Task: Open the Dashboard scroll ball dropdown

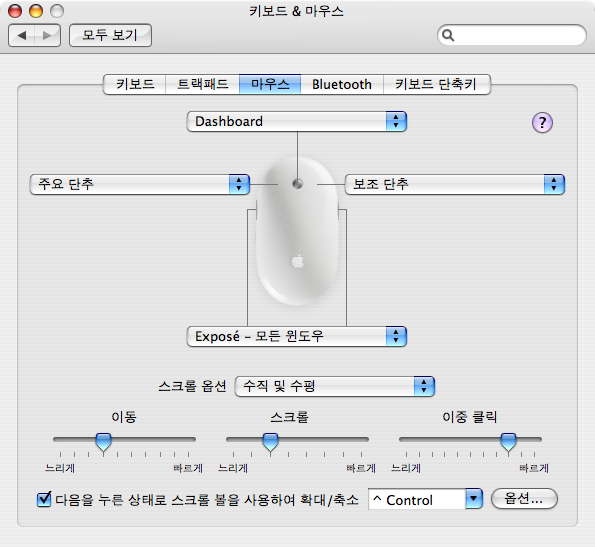Action: pyautogui.click(x=297, y=121)
